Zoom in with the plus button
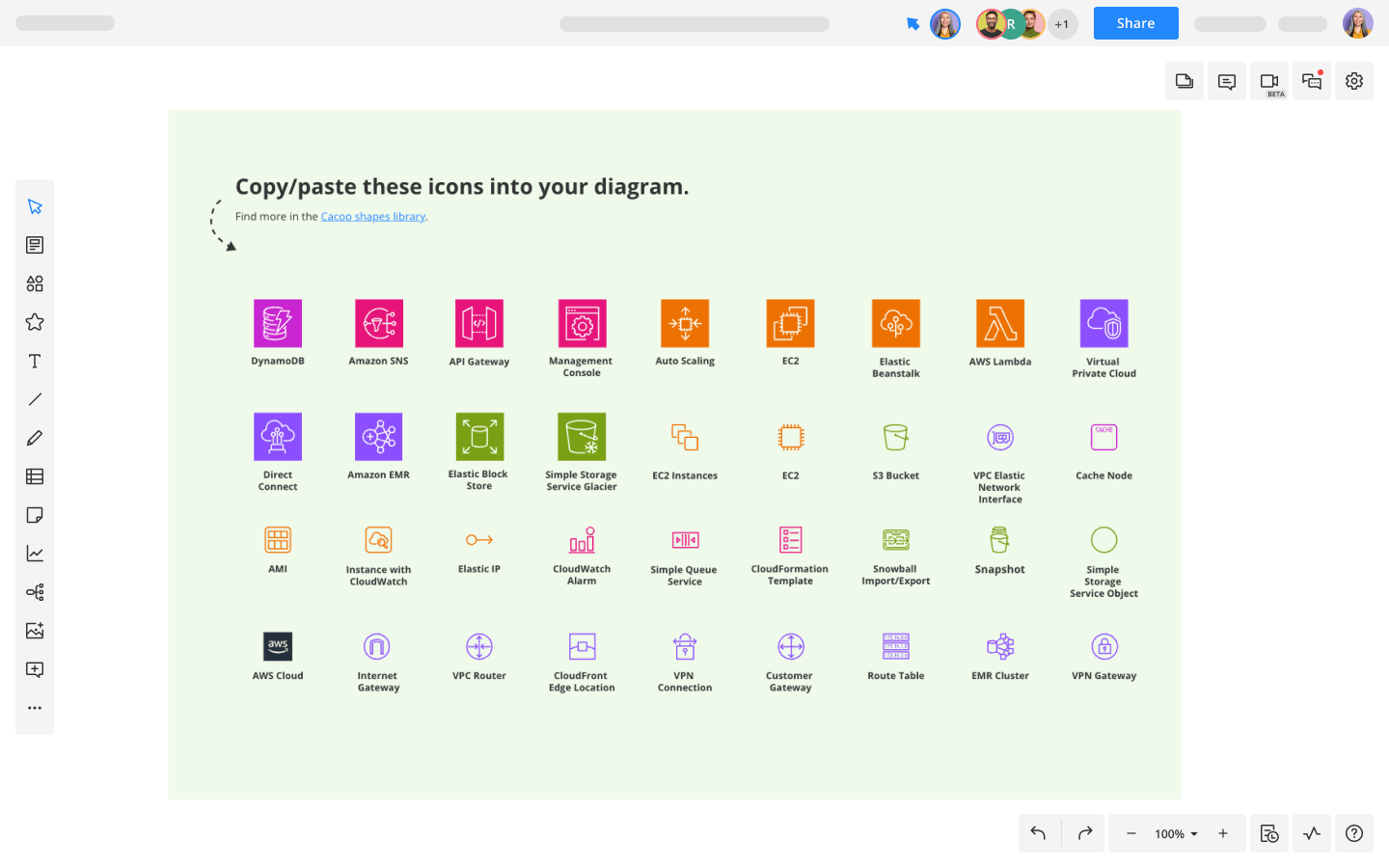Image resolution: width=1389 pixels, height=868 pixels. coord(1223,833)
